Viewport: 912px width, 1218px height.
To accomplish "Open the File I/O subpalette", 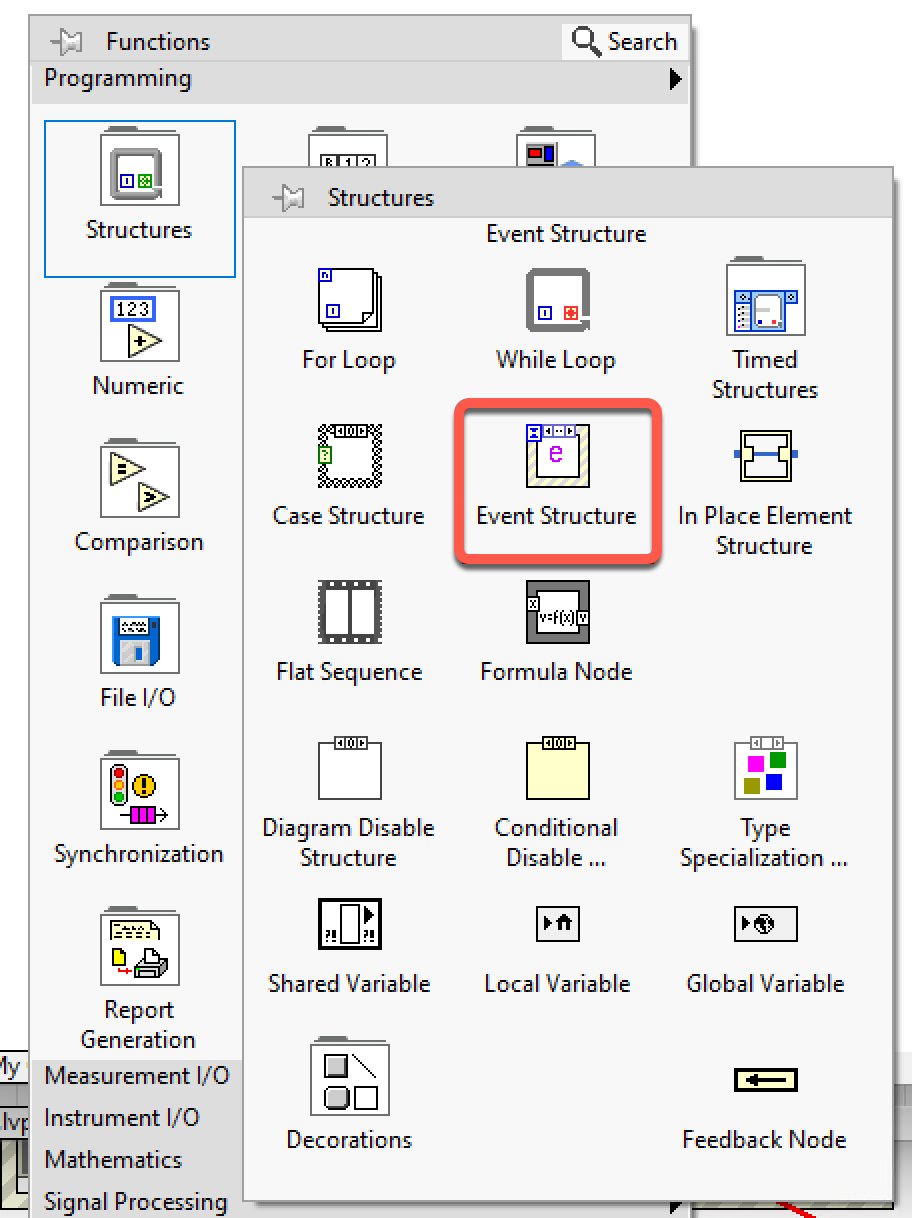I will (139, 636).
